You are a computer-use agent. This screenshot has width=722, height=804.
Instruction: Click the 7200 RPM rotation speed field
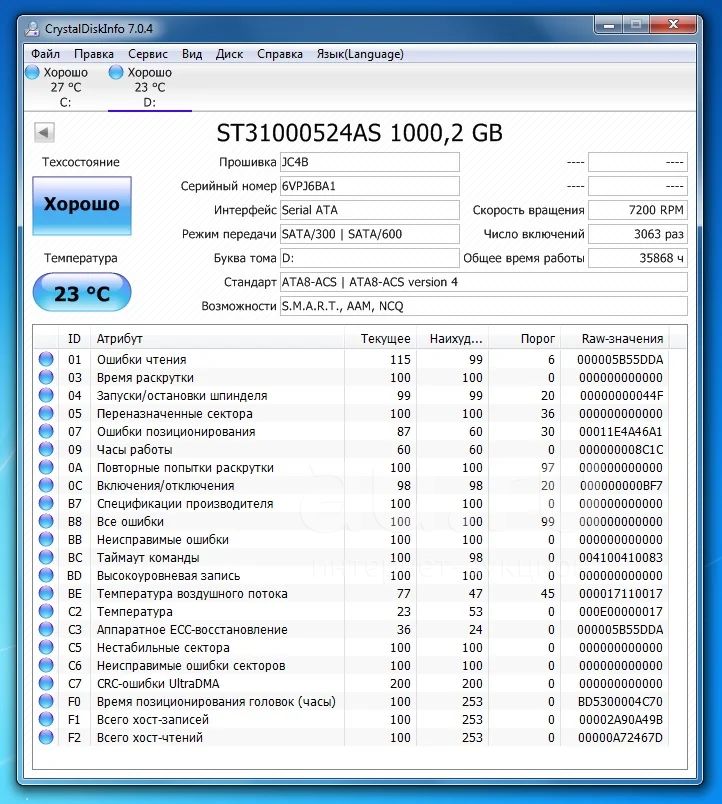(x=637, y=210)
